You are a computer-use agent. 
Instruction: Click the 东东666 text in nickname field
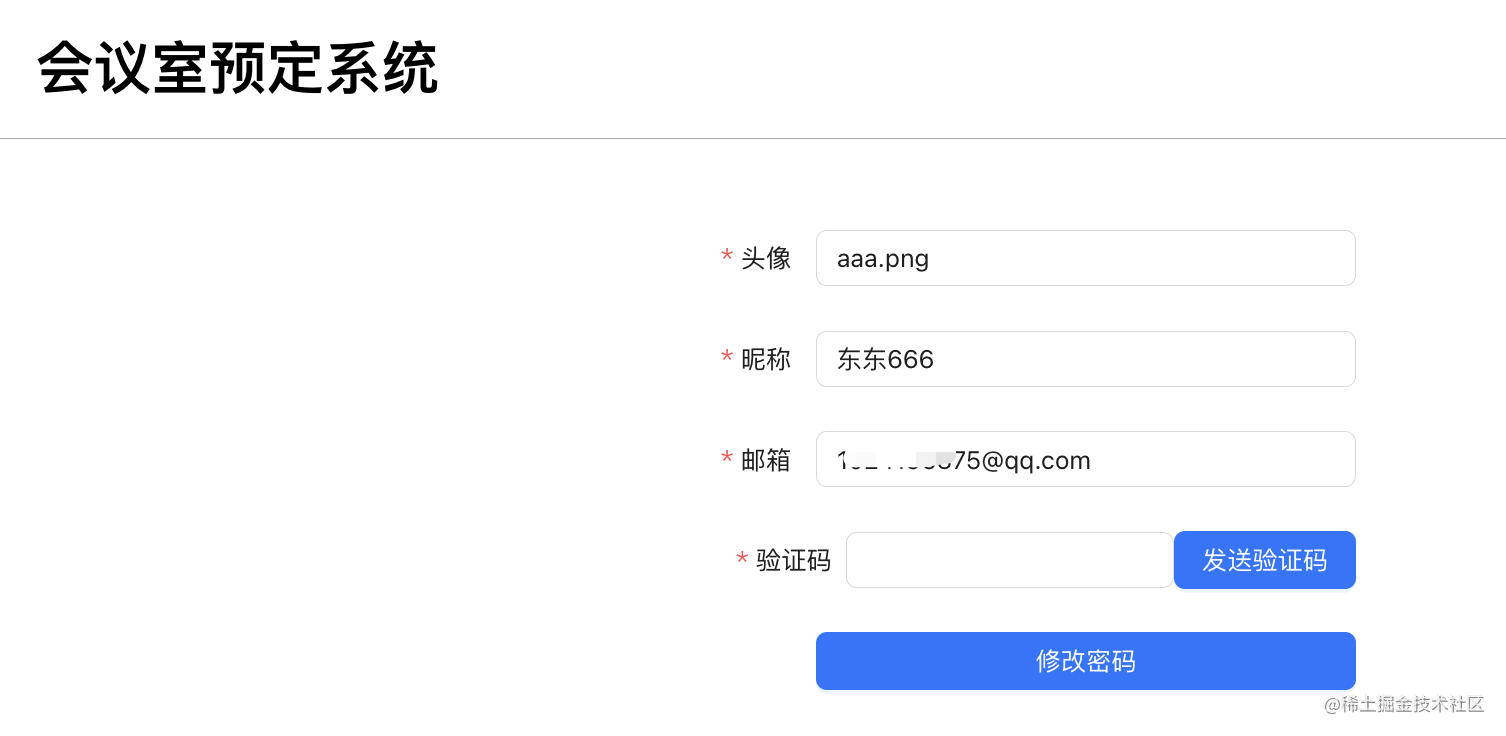(x=885, y=359)
